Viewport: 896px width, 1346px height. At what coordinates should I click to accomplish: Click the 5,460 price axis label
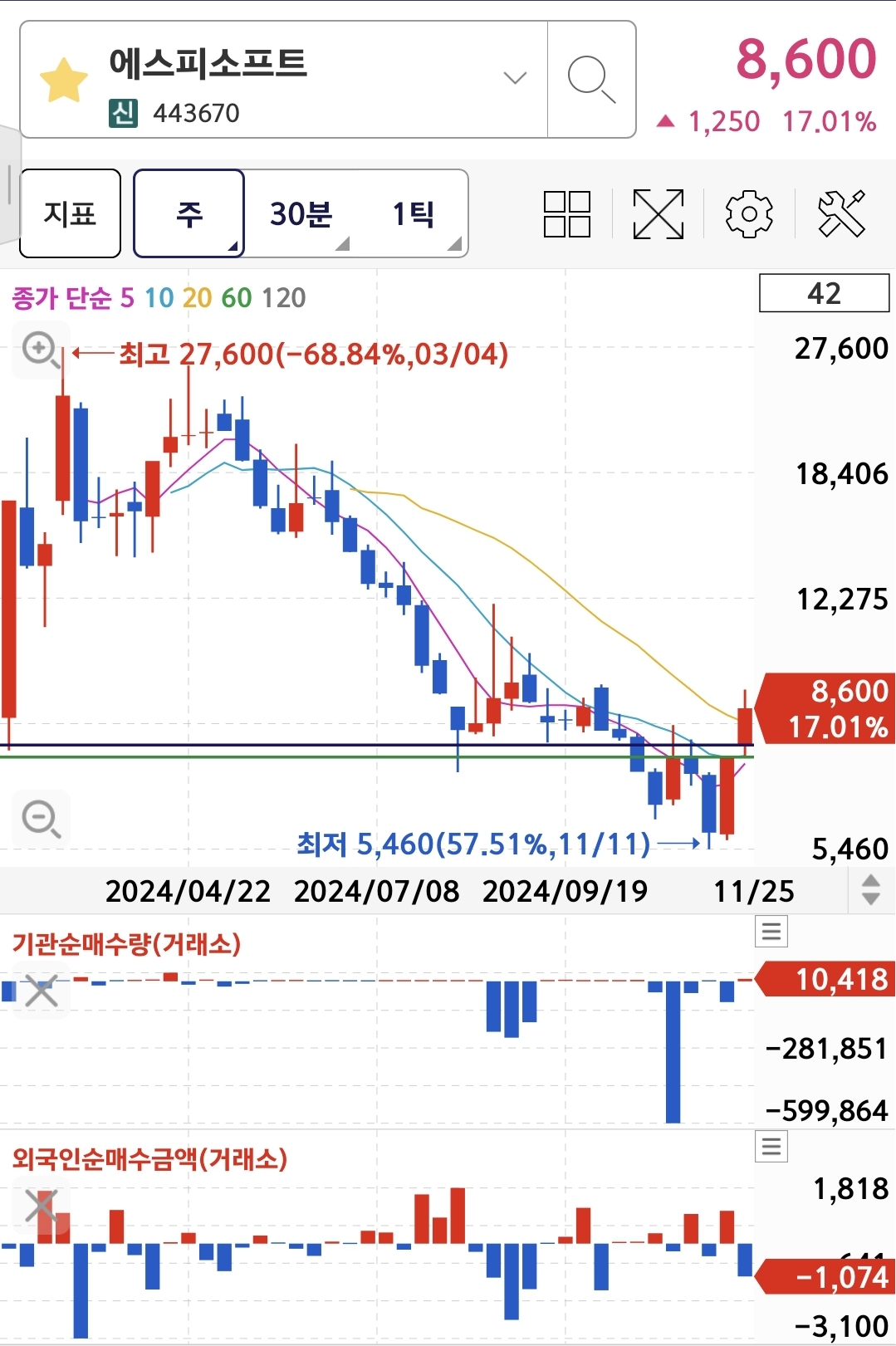click(850, 849)
